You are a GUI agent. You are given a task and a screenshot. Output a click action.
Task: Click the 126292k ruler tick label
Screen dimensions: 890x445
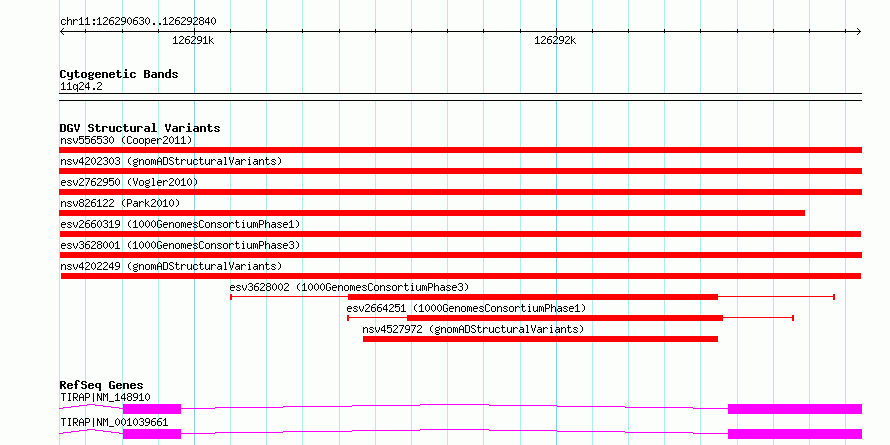tap(555, 40)
